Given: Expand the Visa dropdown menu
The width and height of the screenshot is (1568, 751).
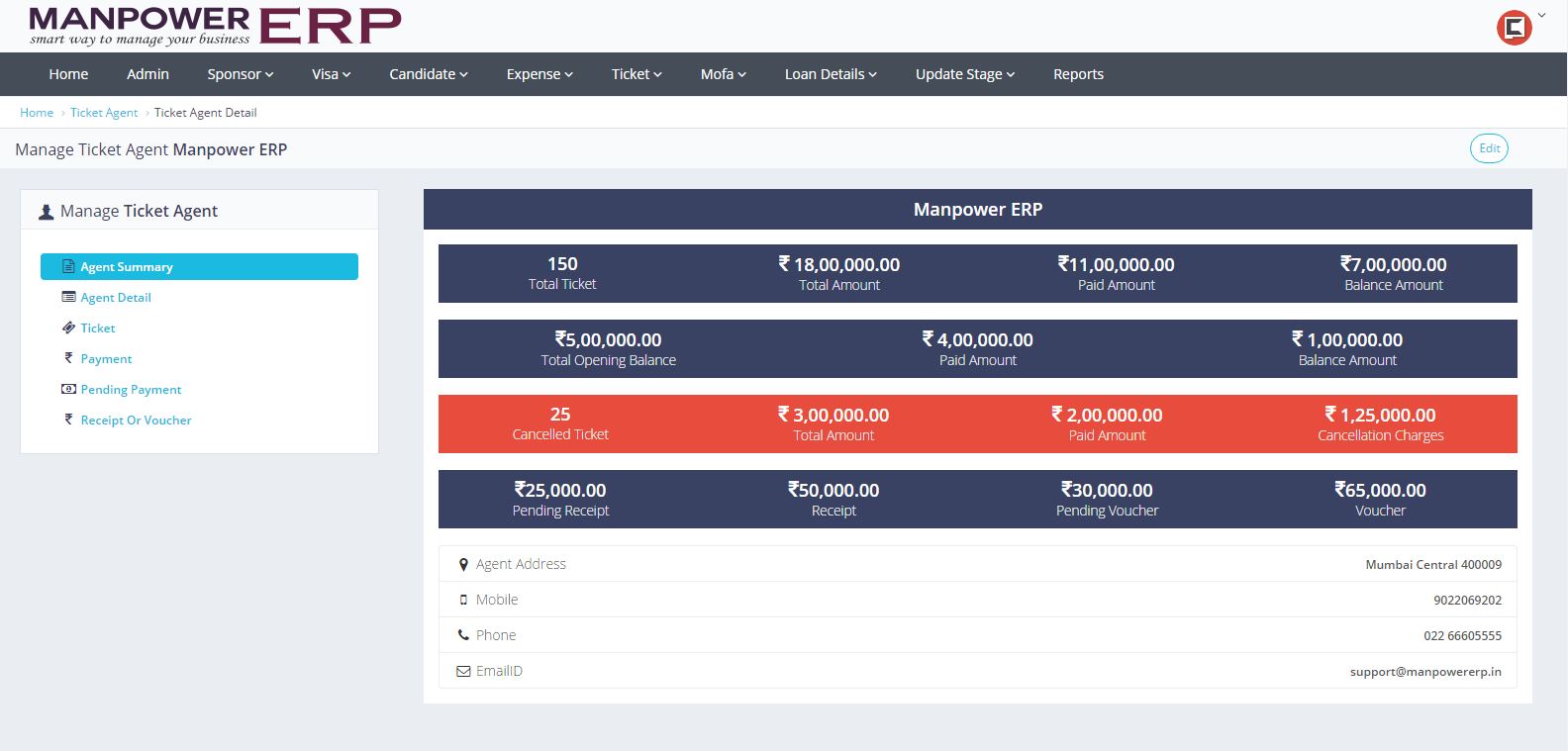Looking at the screenshot, I should 332,74.
